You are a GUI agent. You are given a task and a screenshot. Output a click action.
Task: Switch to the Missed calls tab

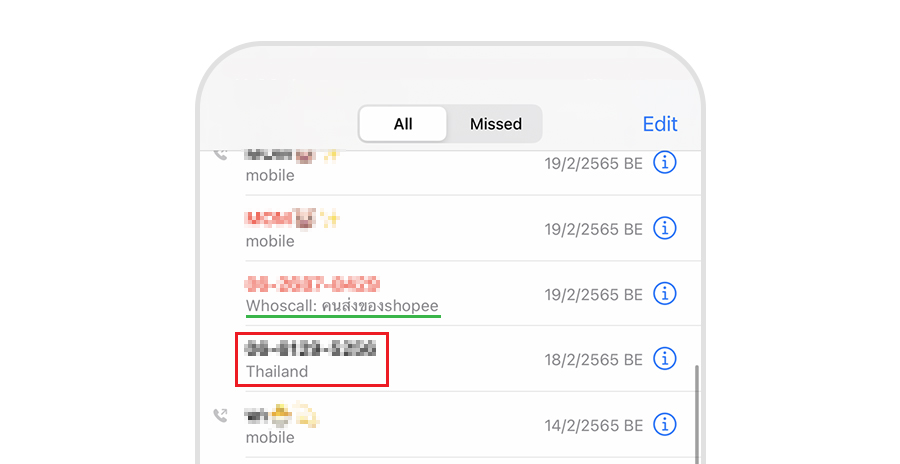[x=495, y=123]
